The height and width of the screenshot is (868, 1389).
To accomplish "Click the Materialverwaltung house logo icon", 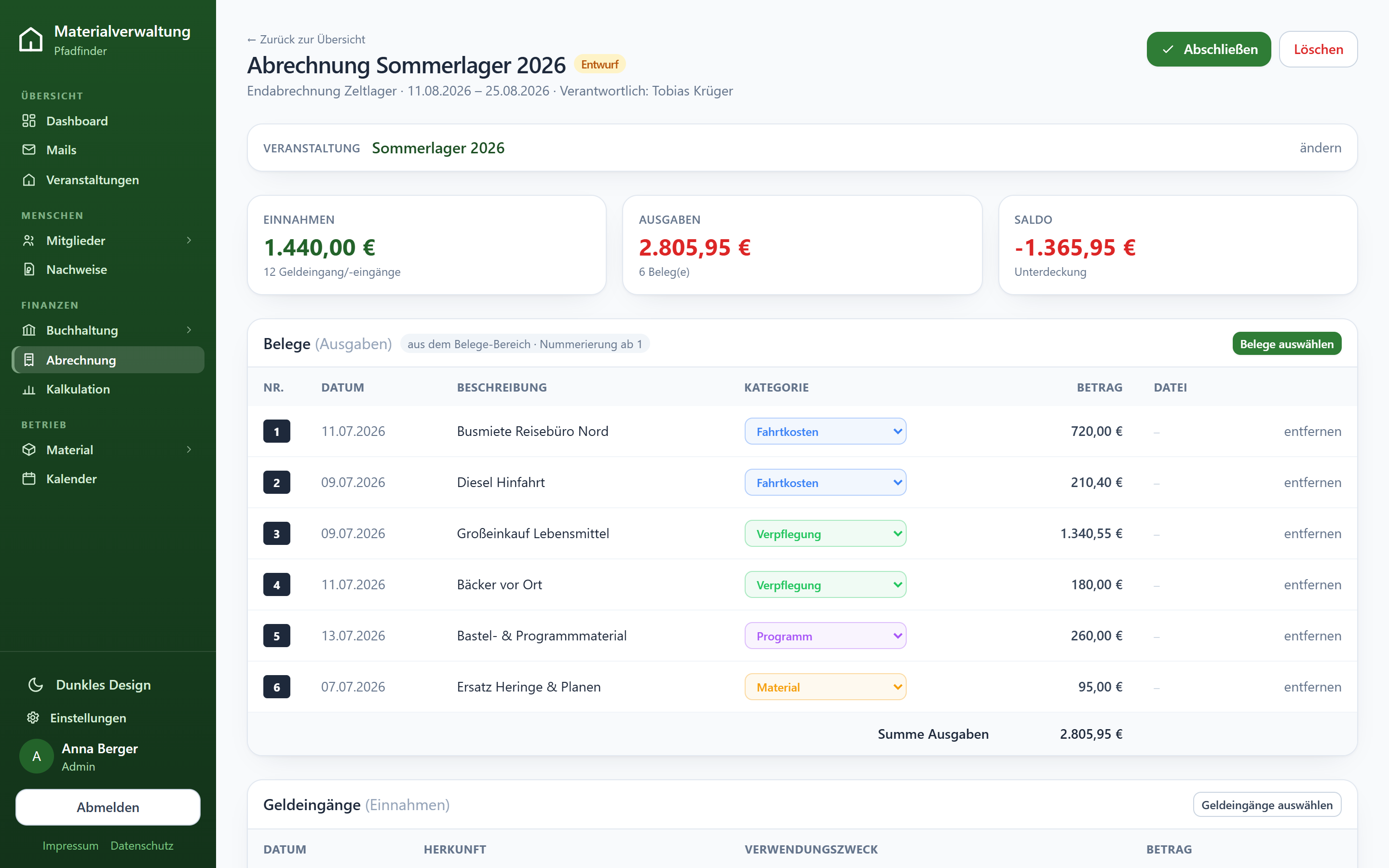I will coord(31,39).
